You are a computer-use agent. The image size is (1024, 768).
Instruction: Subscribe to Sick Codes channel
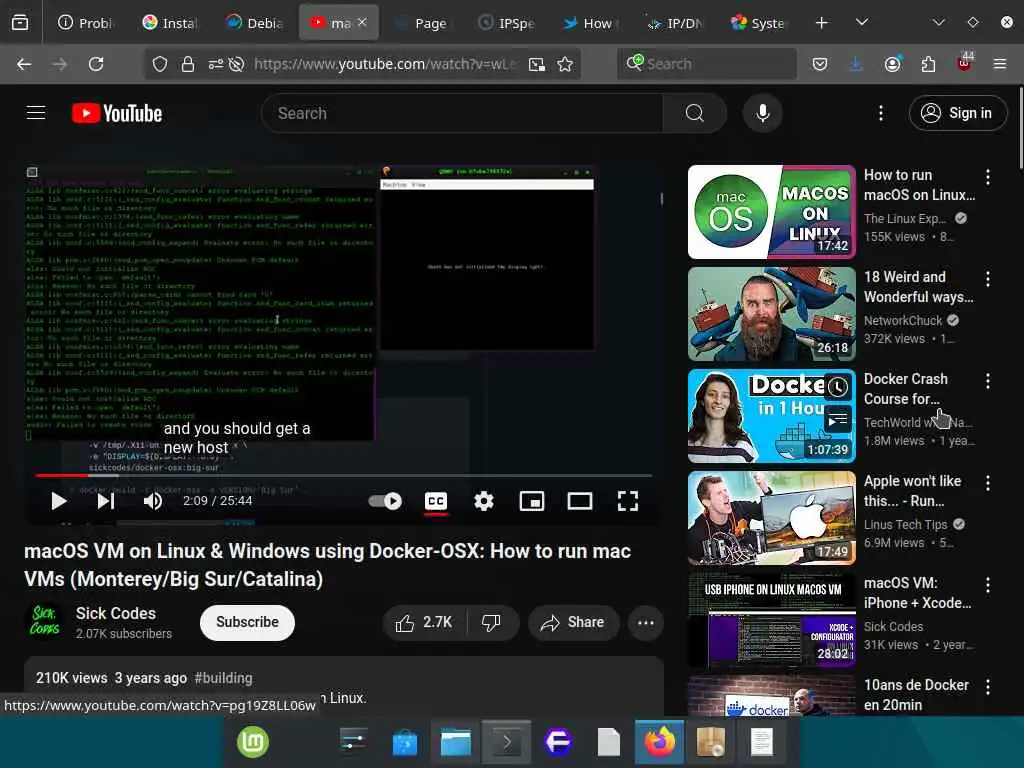coord(248,622)
